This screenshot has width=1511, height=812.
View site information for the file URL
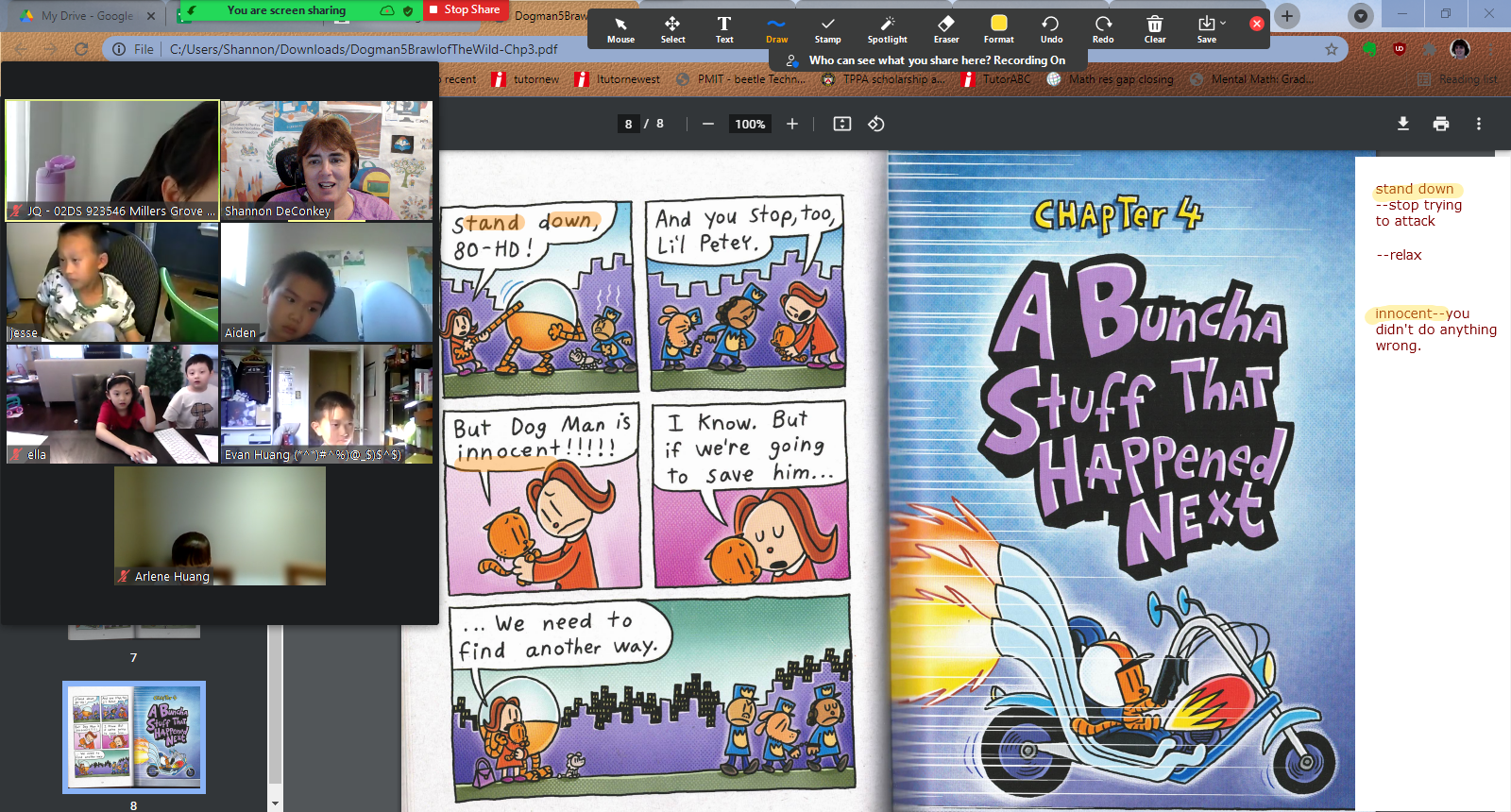tap(119, 49)
